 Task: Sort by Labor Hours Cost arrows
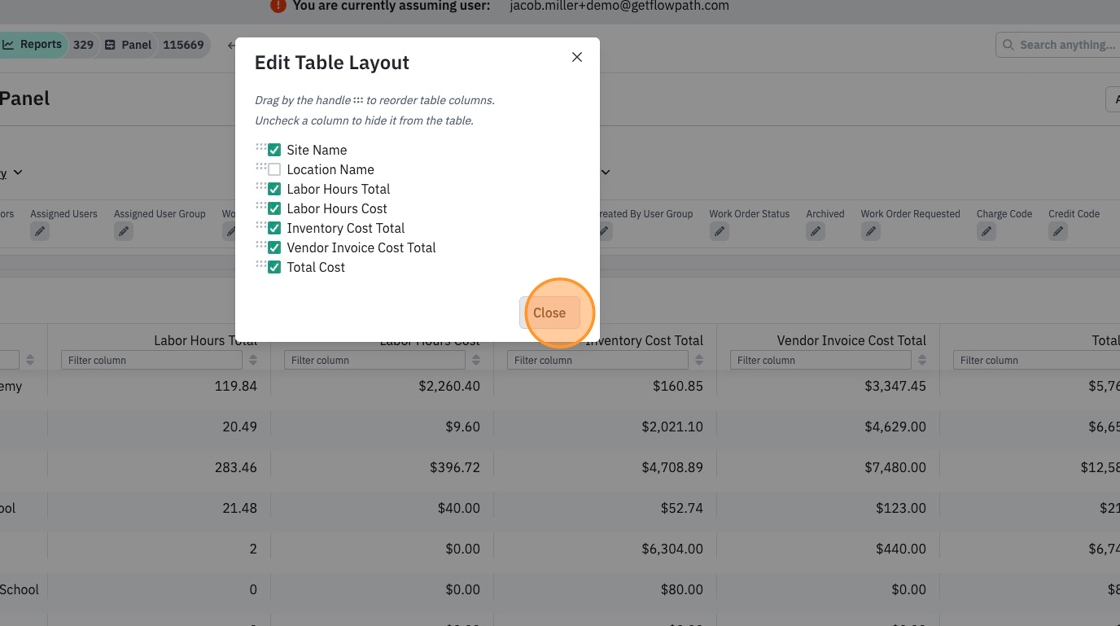click(476, 360)
